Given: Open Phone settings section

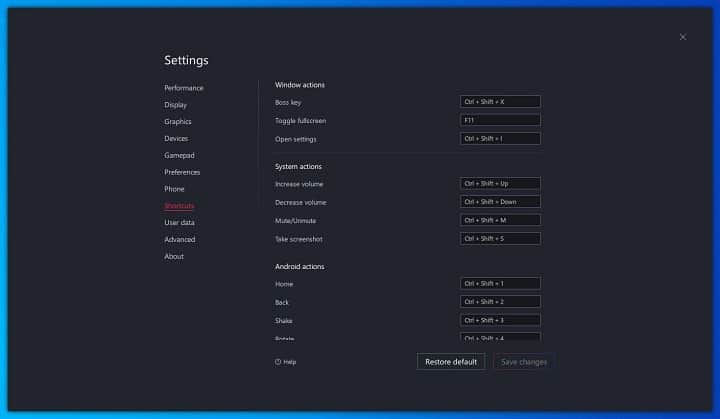Looking at the screenshot, I should click(174, 189).
